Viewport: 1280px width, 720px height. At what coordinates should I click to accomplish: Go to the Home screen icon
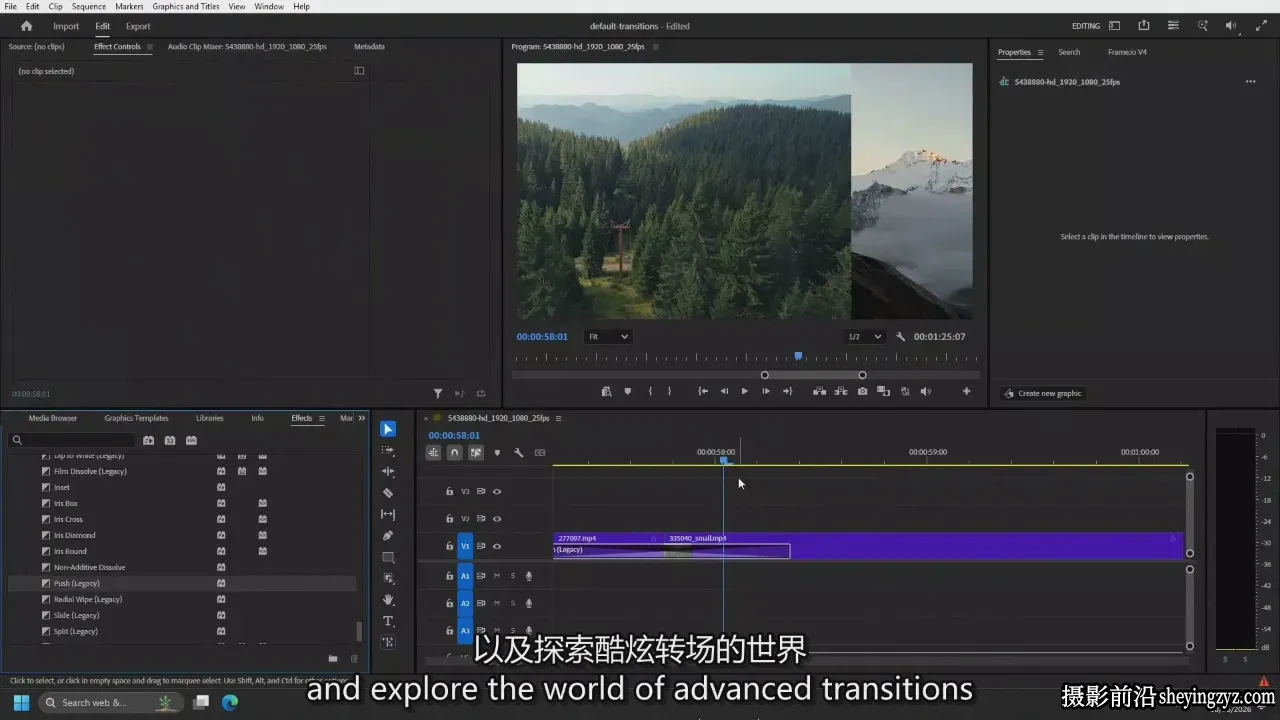pos(26,26)
